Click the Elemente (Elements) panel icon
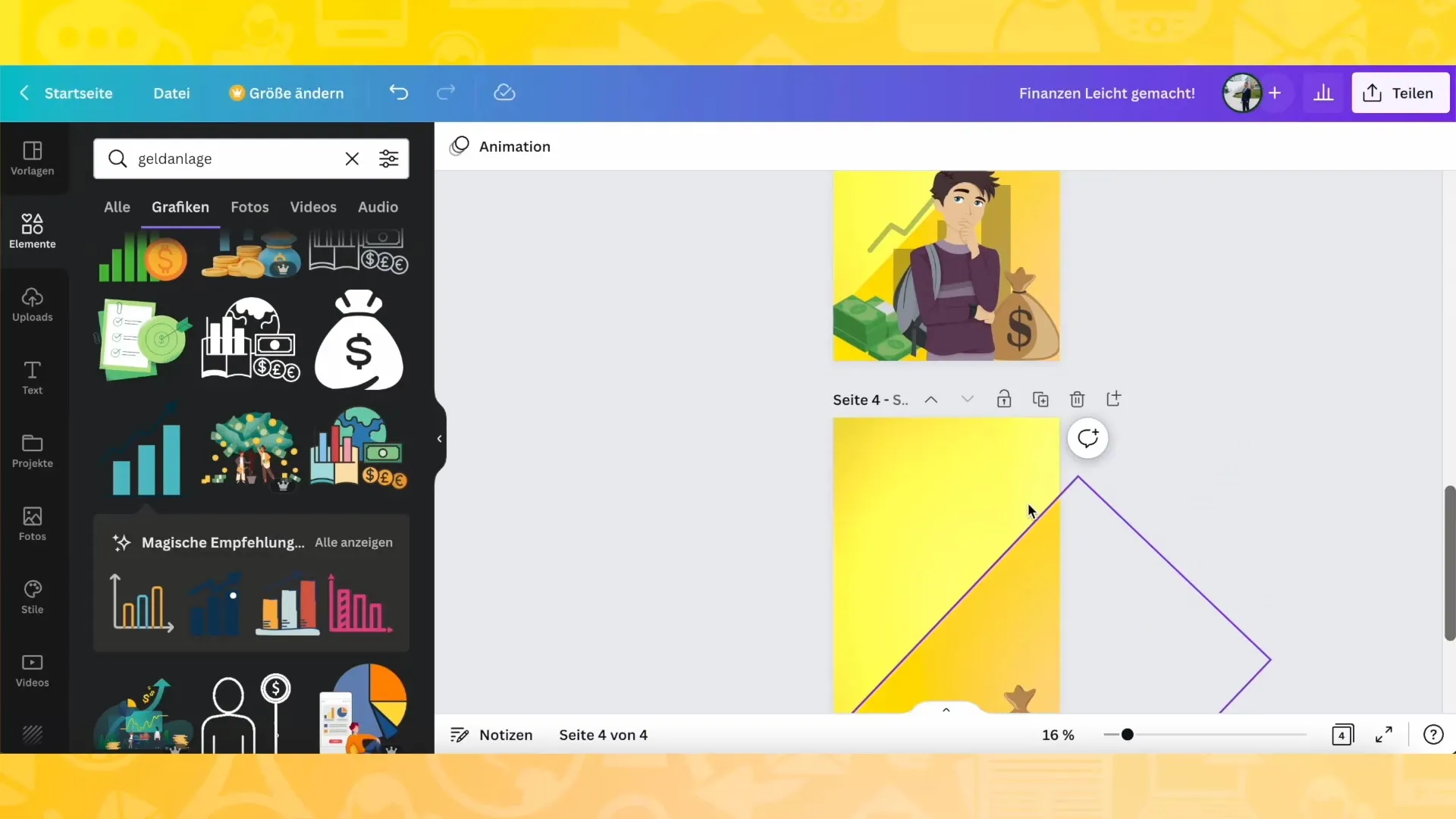Viewport: 1456px width, 819px height. click(32, 230)
